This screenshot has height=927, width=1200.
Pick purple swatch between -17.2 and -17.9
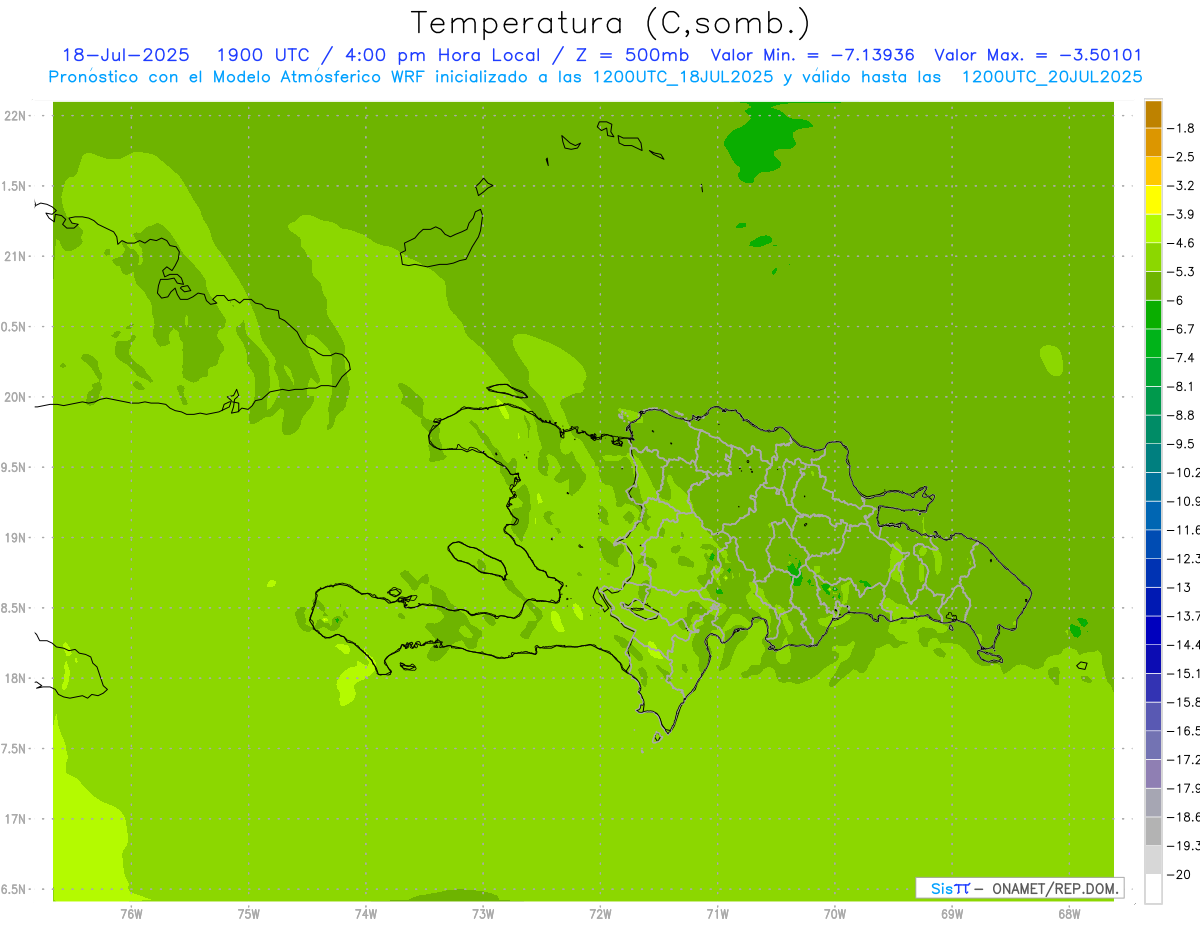click(x=1153, y=774)
